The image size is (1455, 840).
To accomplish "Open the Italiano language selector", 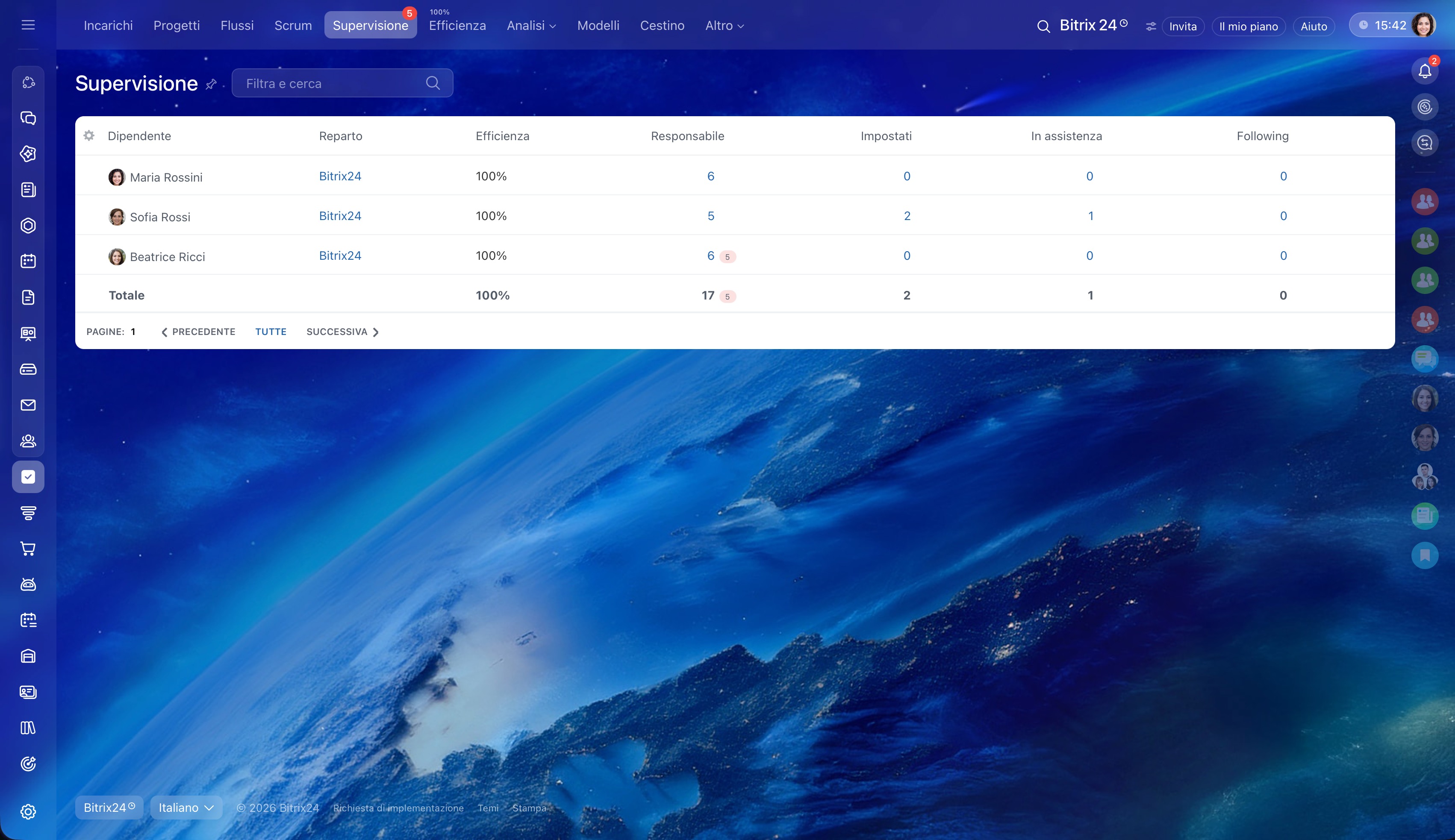I will (186, 808).
